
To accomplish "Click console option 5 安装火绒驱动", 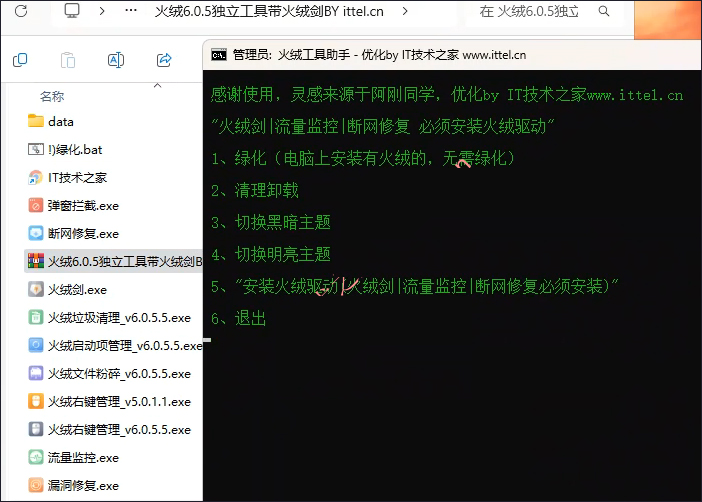I will [415, 287].
